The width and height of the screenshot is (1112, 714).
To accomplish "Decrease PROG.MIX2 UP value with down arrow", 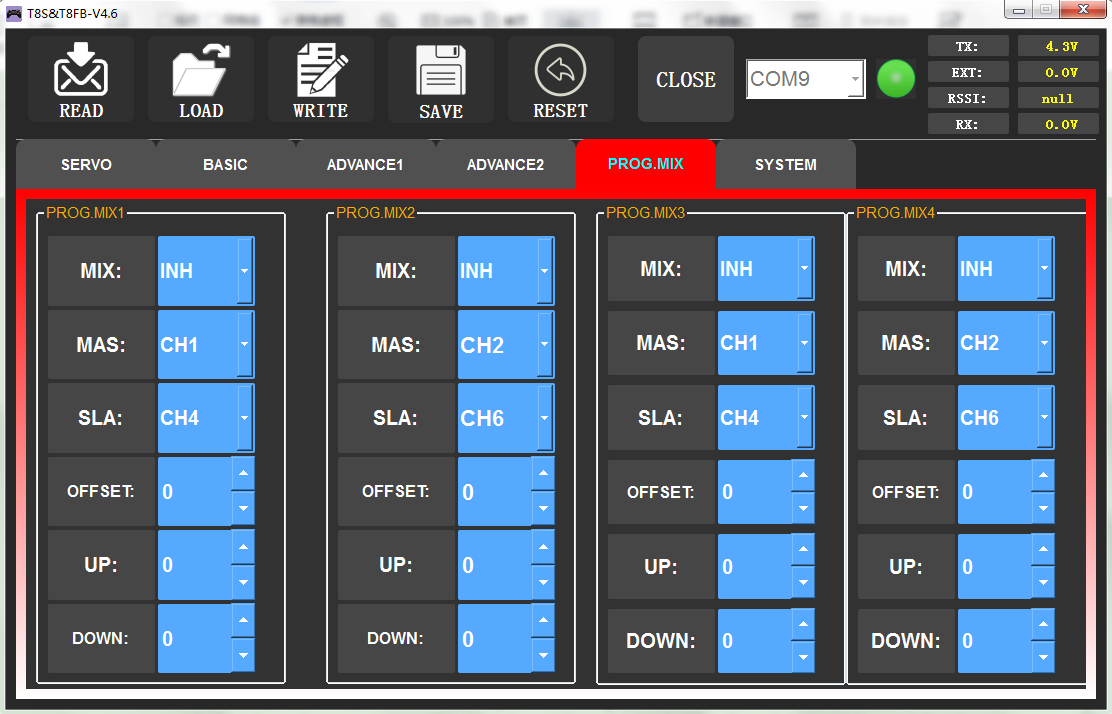I will (543, 582).
